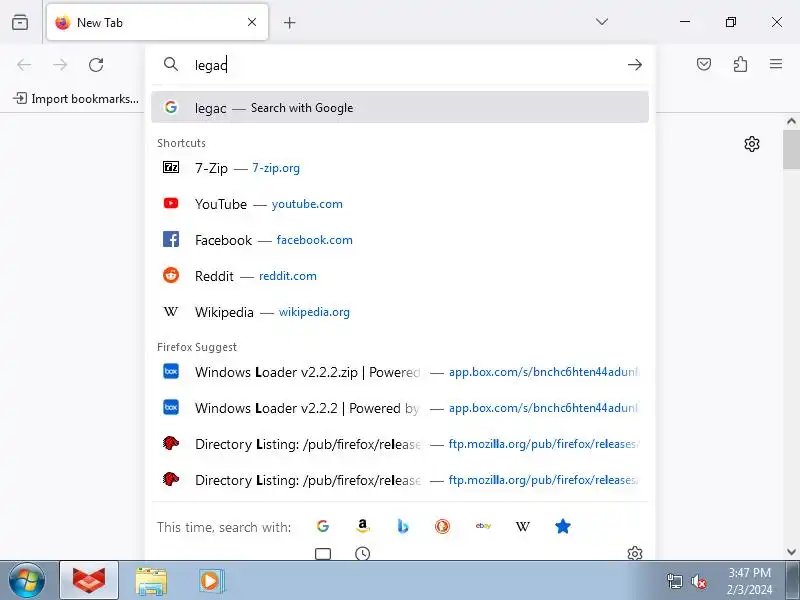Open 'Windows Loader v2.2.2 | Powered by' suggestion
Screen dimensions: 800x600
point(400,408)
